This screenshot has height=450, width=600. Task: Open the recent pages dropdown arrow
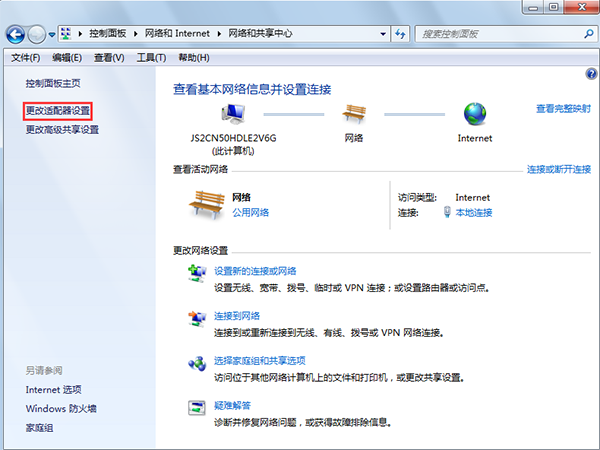52,35
